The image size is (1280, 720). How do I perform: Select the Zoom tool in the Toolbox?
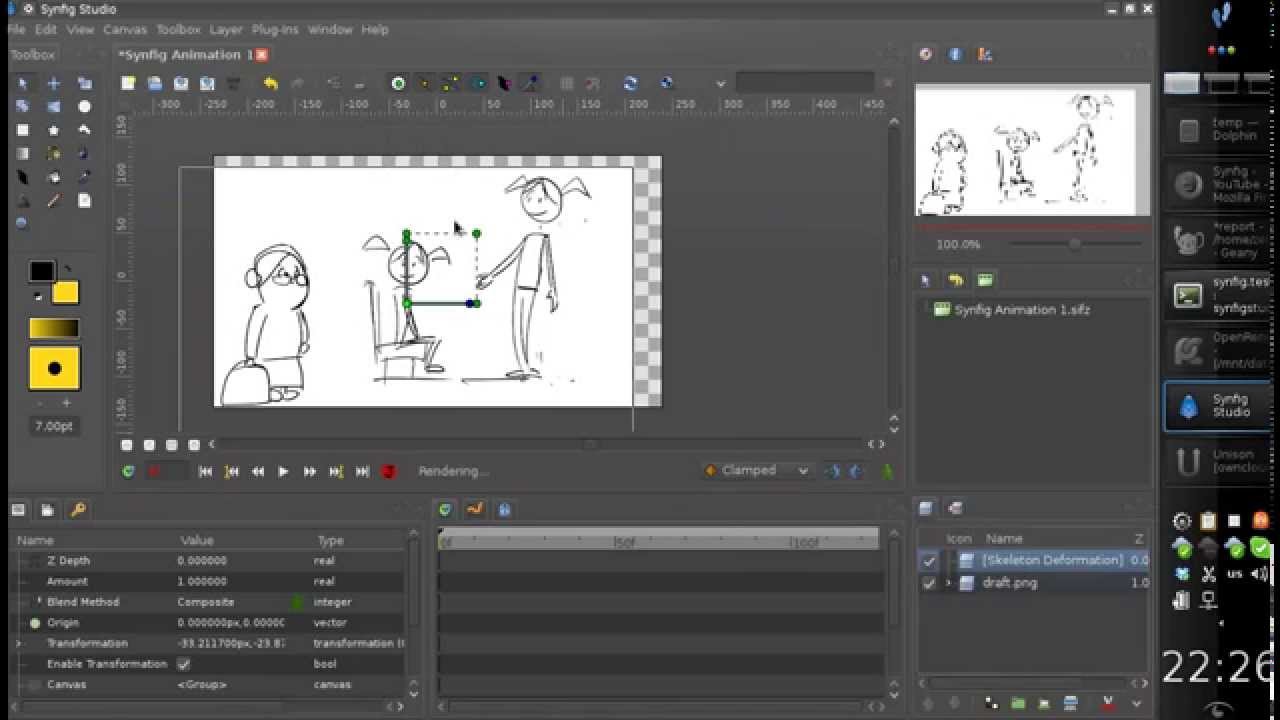pos(22,224)
